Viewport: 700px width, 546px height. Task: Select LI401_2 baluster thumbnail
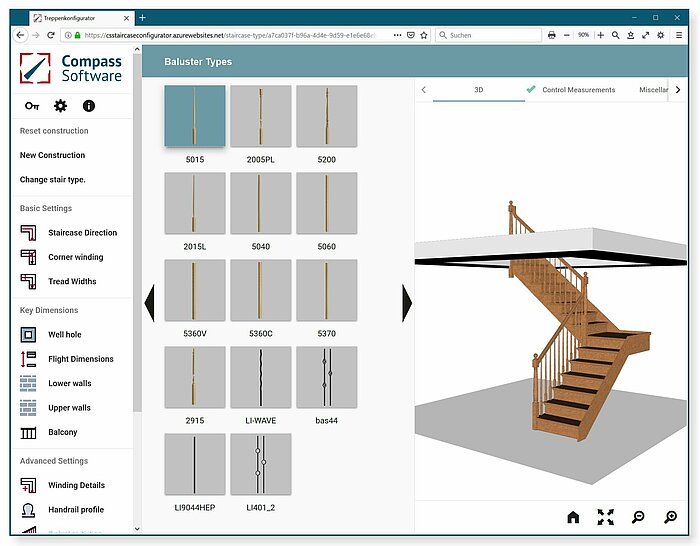coord(261,464)
